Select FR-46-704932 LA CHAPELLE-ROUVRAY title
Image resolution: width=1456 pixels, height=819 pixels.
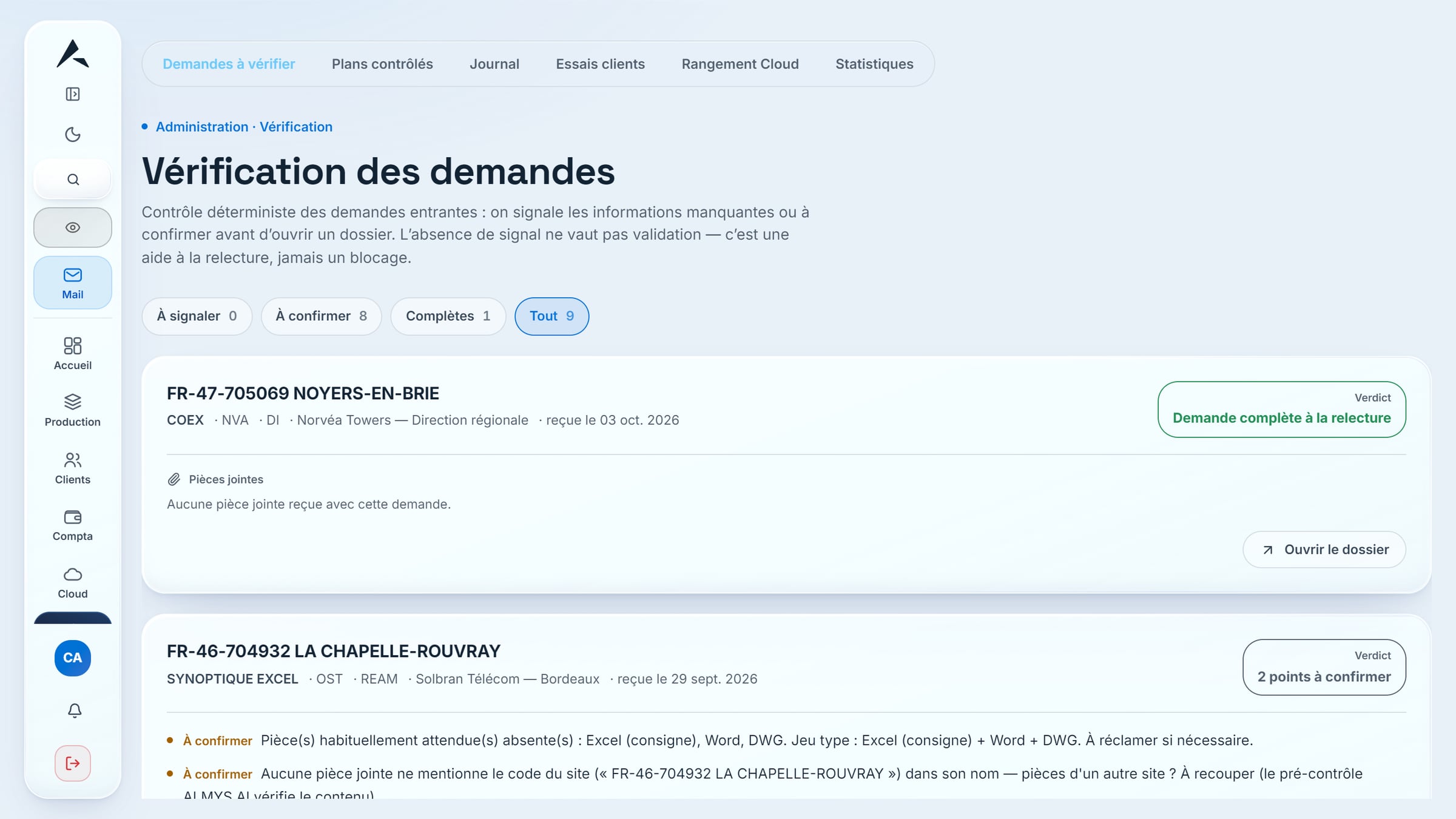click(x=334, y=652)
